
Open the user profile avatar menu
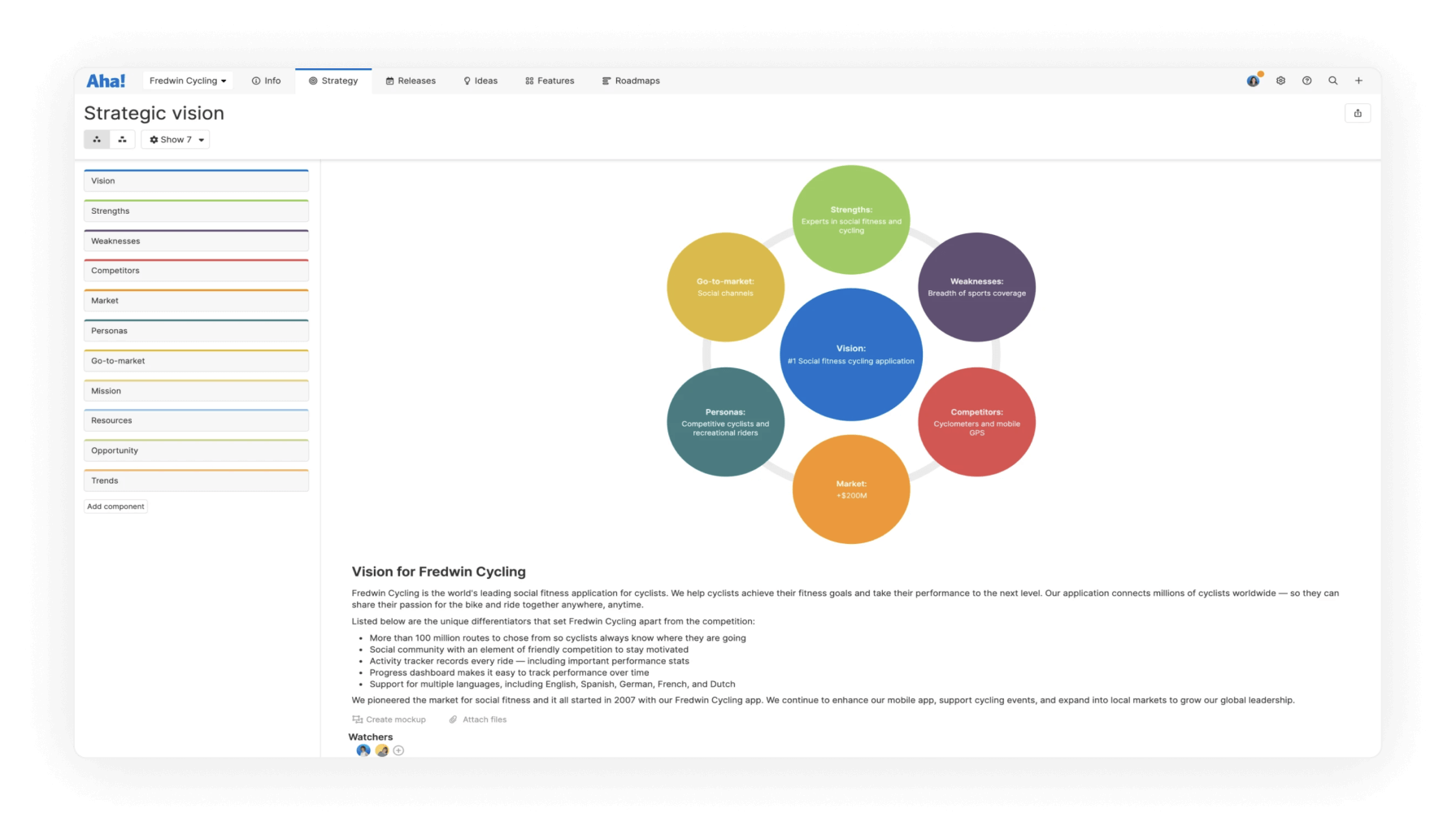(1253, 80)
